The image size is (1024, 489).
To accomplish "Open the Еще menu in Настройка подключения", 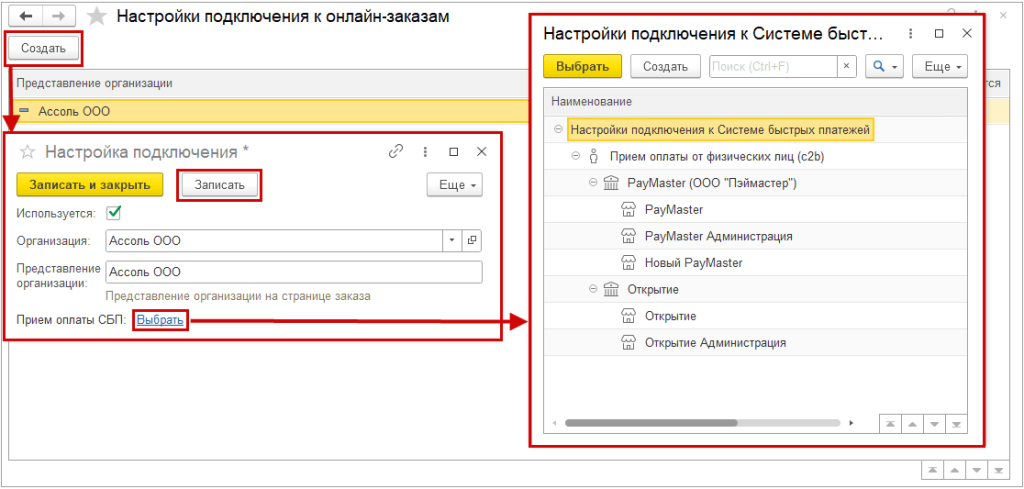I will coord(454,185).
